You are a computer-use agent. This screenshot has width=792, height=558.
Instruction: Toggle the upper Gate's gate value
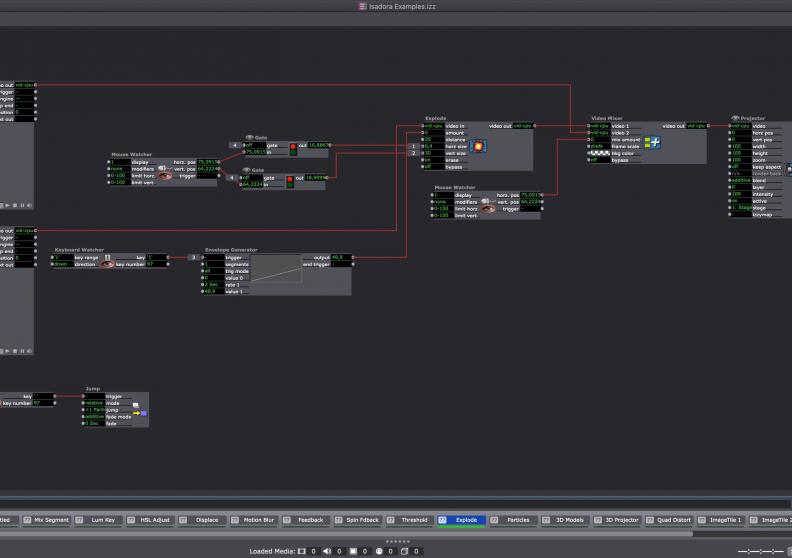coord(255,145)
